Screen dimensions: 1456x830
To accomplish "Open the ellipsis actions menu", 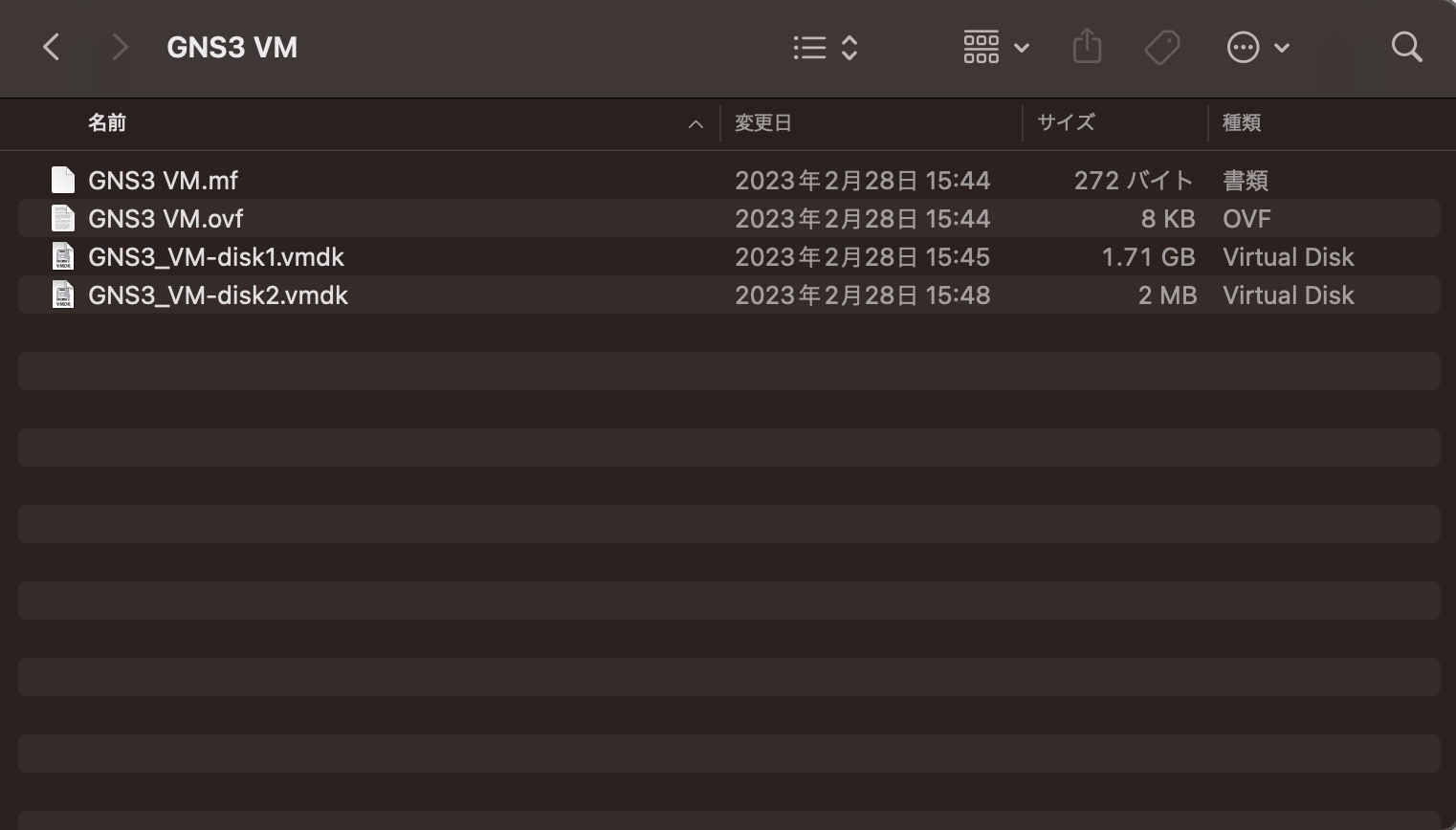I will [1257, 47].
